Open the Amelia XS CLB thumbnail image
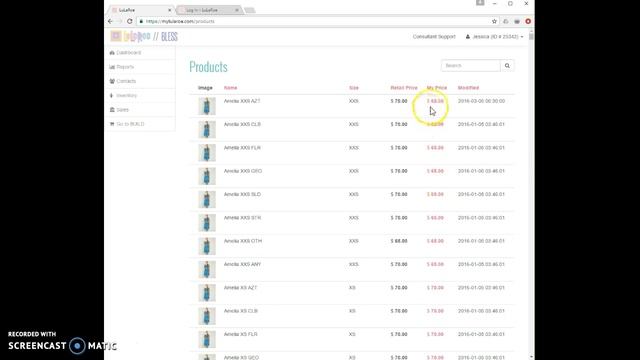 pyautogui.click(x=207, y=316)
